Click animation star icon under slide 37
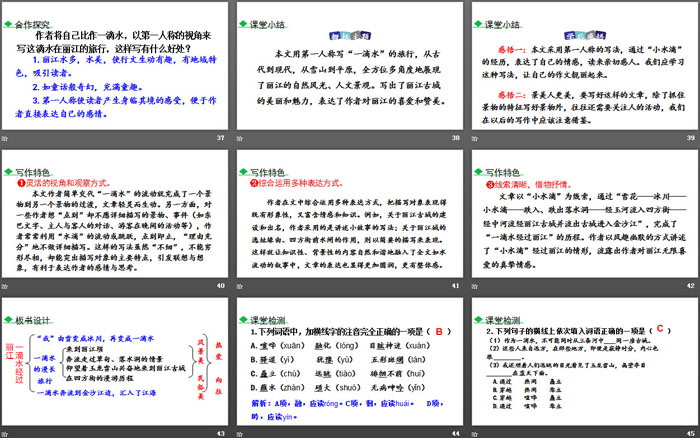Image resolution: width=700 pixels, height=438 pixels. click(5, 138)
